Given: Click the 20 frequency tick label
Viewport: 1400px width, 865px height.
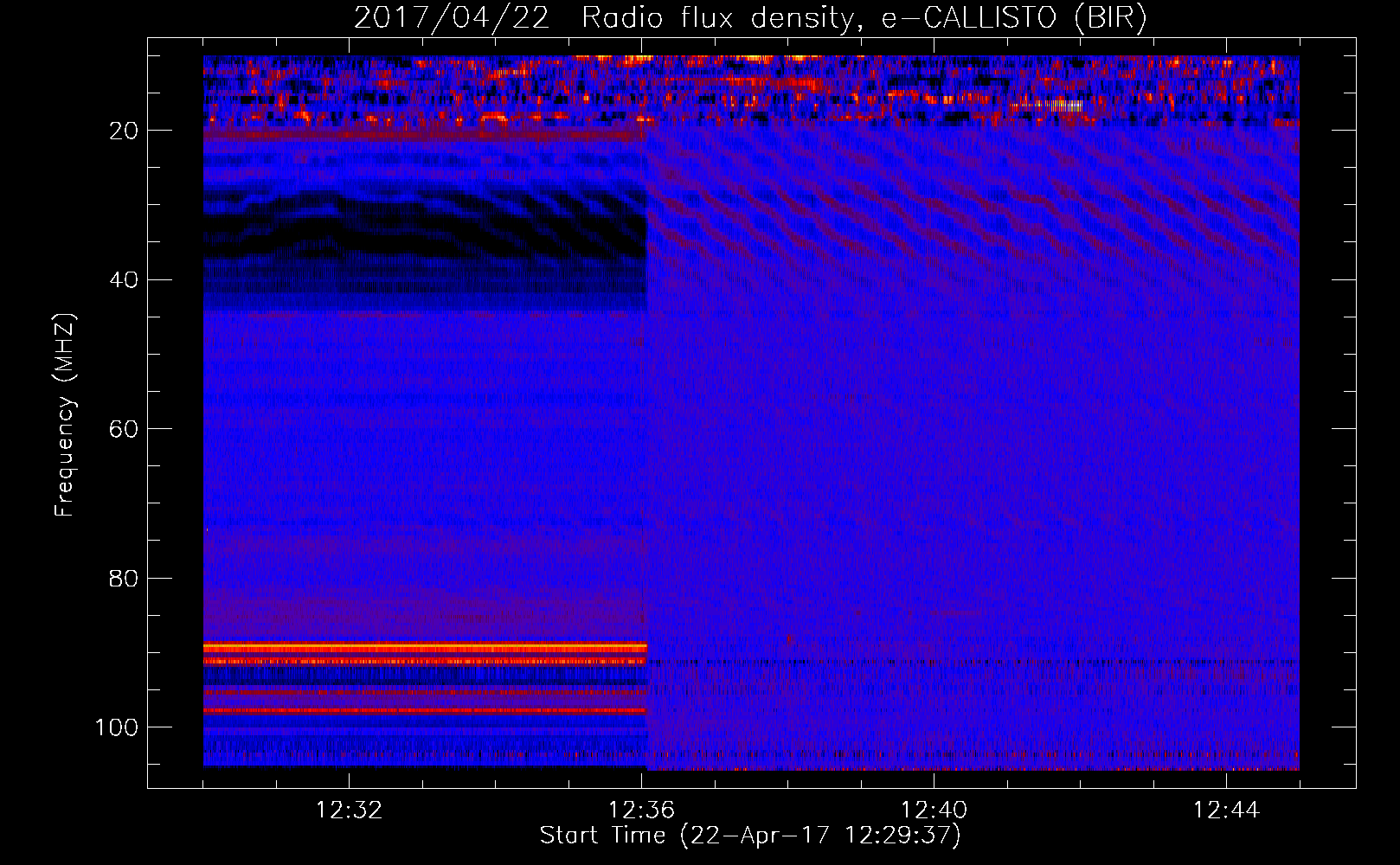Looking at the screenshot, I should click(x=124, y=131).
